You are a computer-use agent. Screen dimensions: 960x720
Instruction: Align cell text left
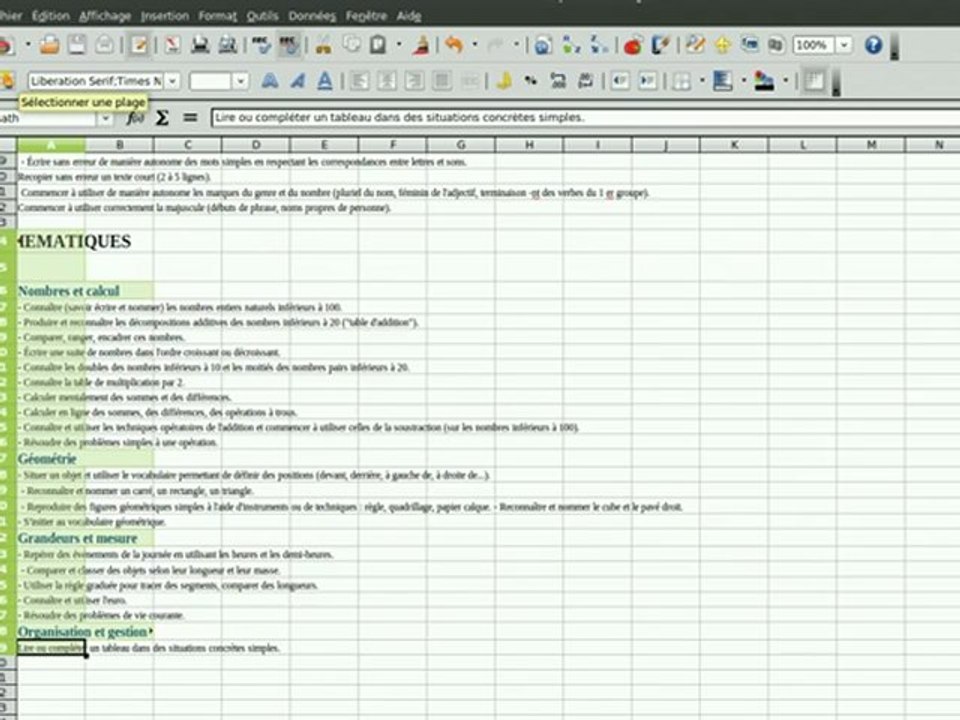[359, 81]
